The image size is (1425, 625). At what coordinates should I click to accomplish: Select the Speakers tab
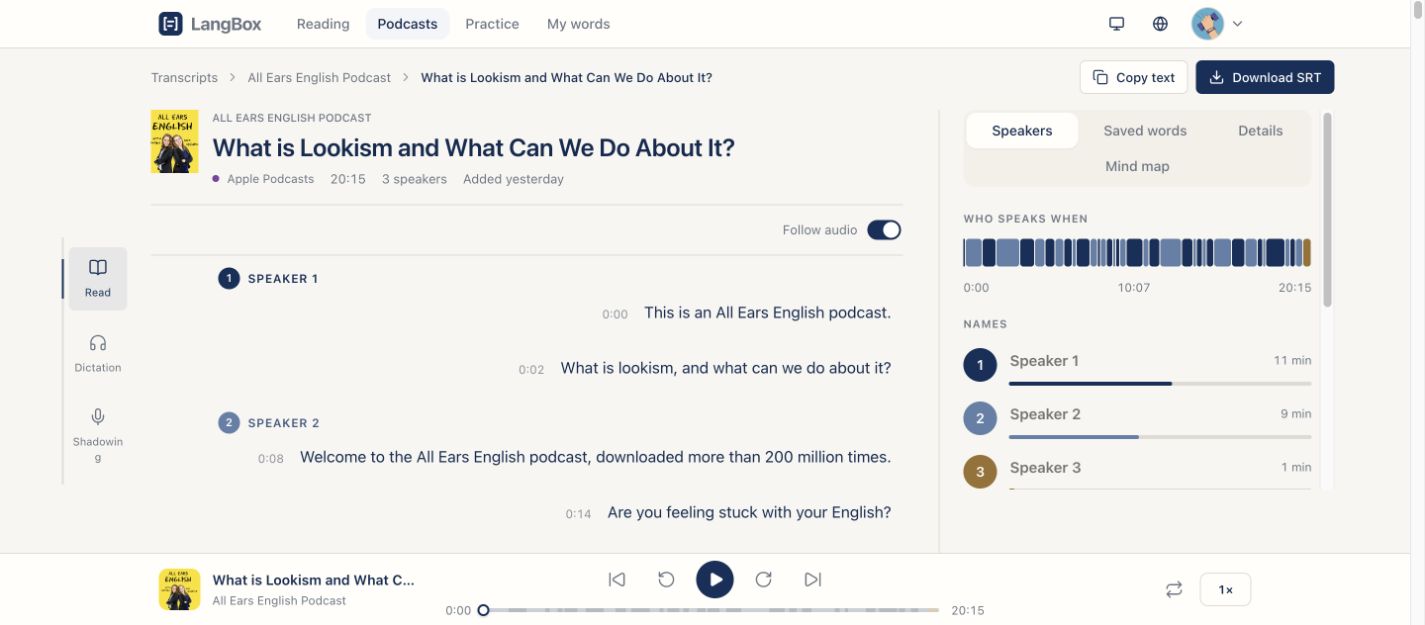[1022, 131]
